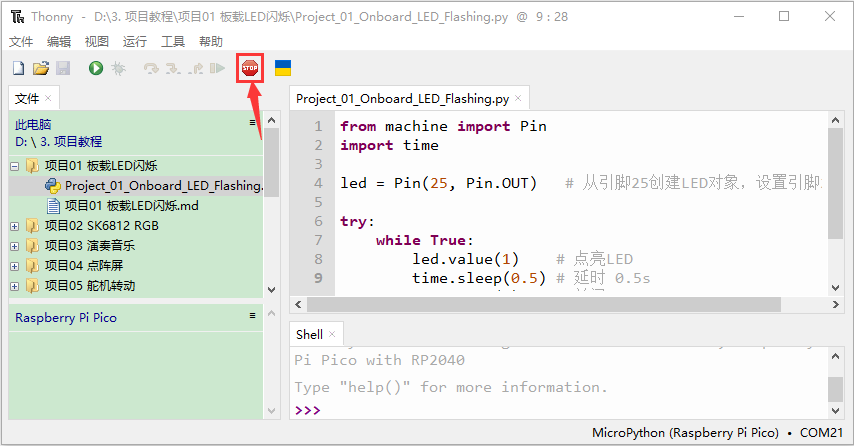Click MicroPython (Raspberry Pi Pico) interpreter selector
The height and width of the screenshot is (446, 854).
685,433
